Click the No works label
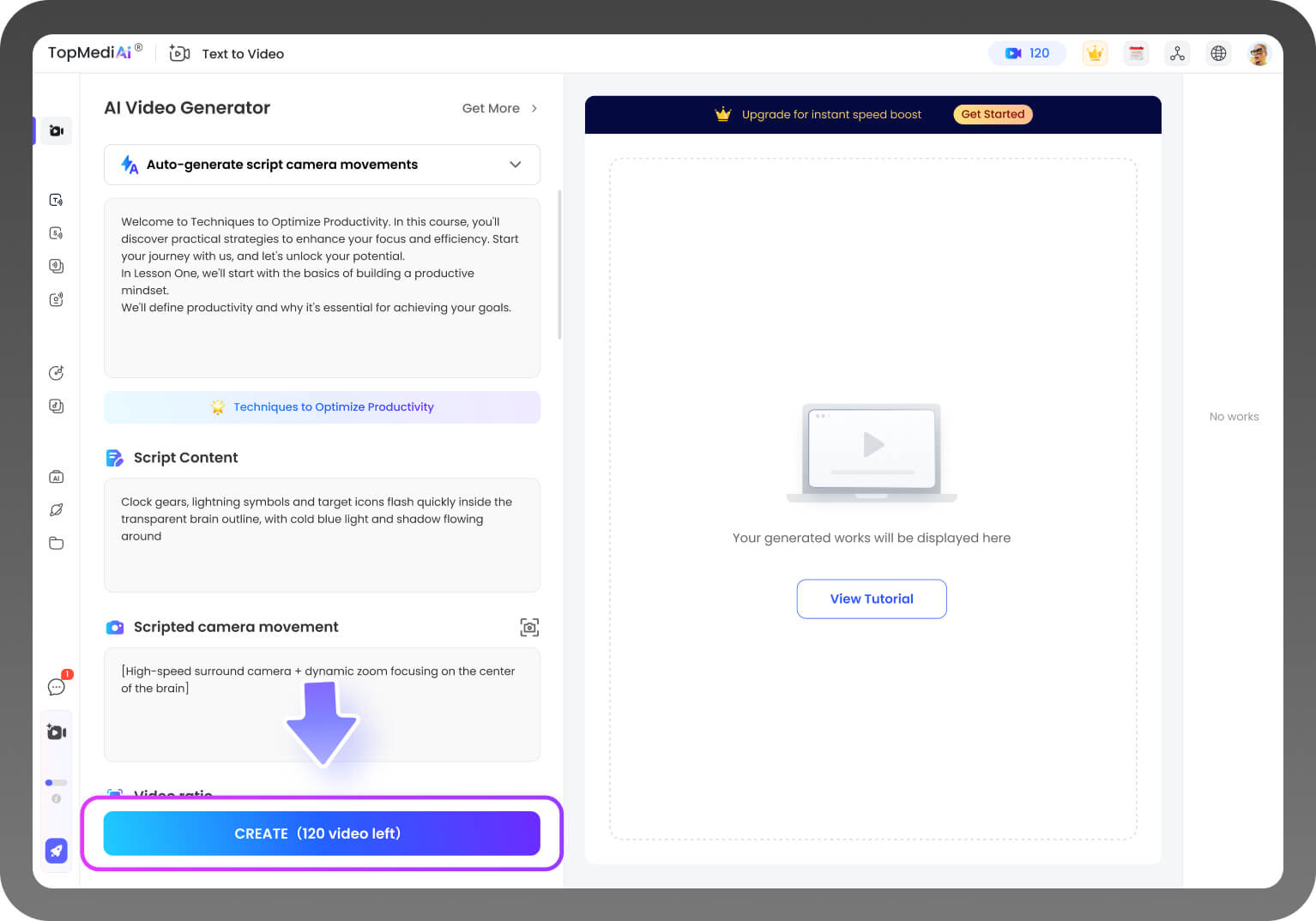This screenshot has height=921, width=1316. coord(1234,417)
